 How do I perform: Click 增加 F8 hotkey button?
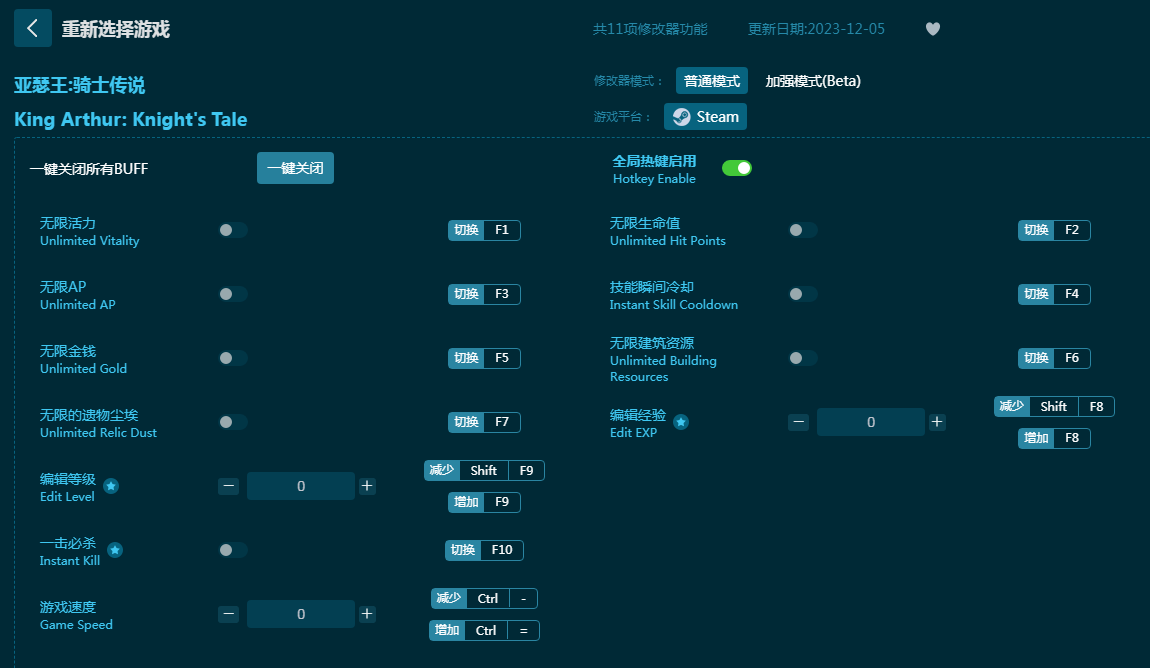(1054, 438)
